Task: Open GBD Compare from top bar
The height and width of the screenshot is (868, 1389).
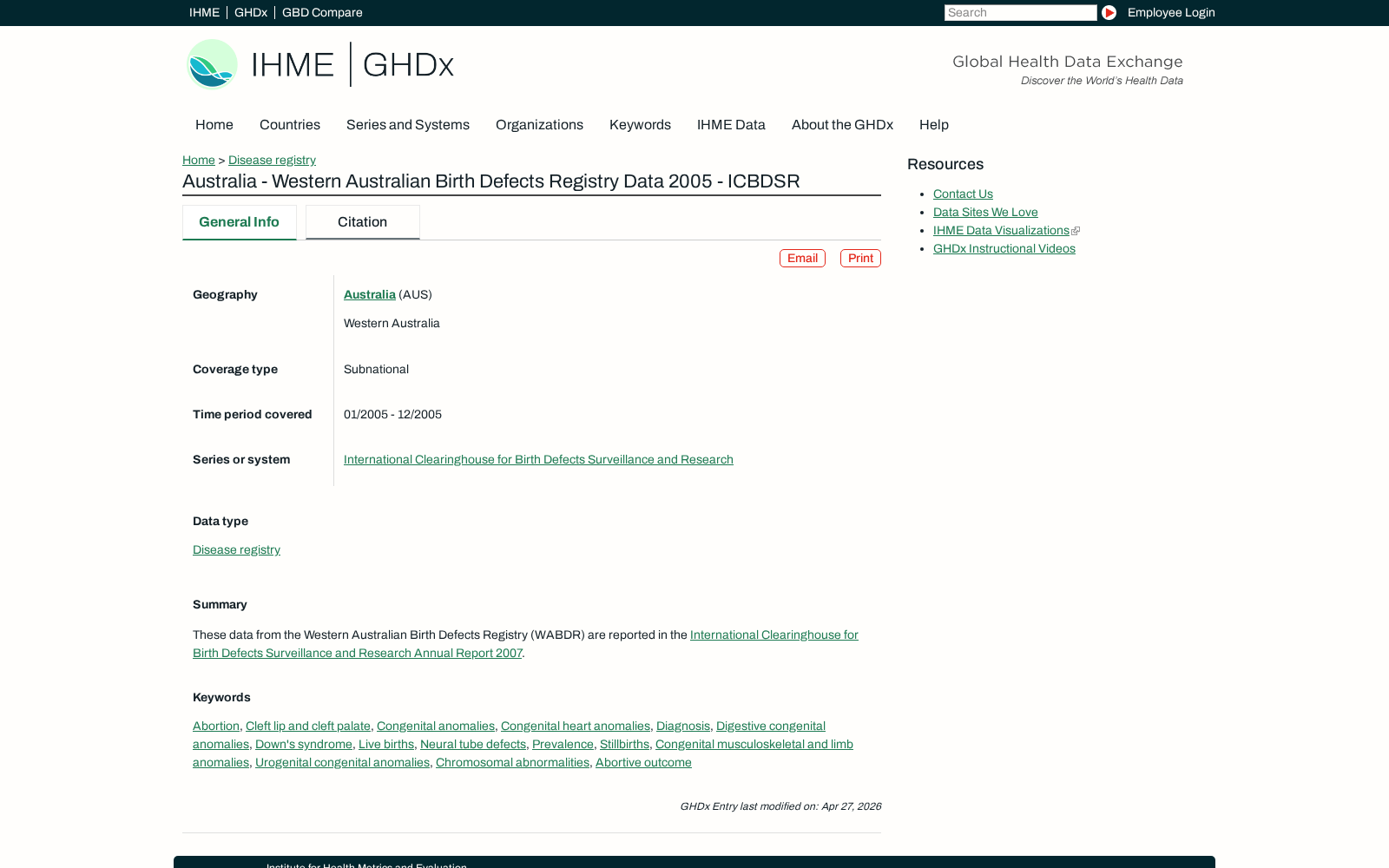Action: [x=322, y=12]
